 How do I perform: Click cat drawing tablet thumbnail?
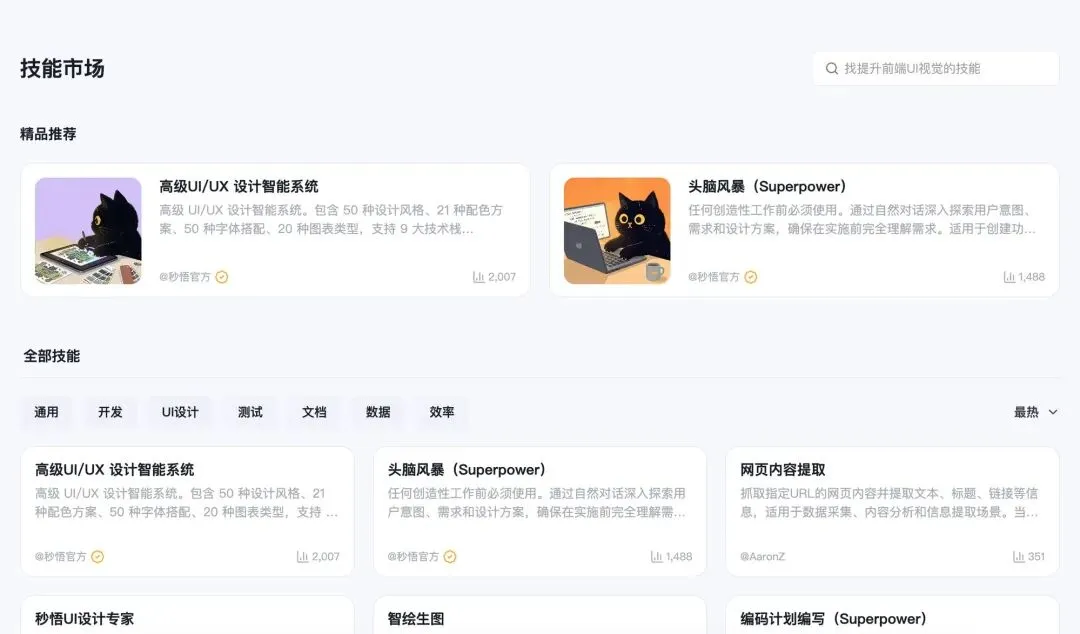tap(88, 231)
